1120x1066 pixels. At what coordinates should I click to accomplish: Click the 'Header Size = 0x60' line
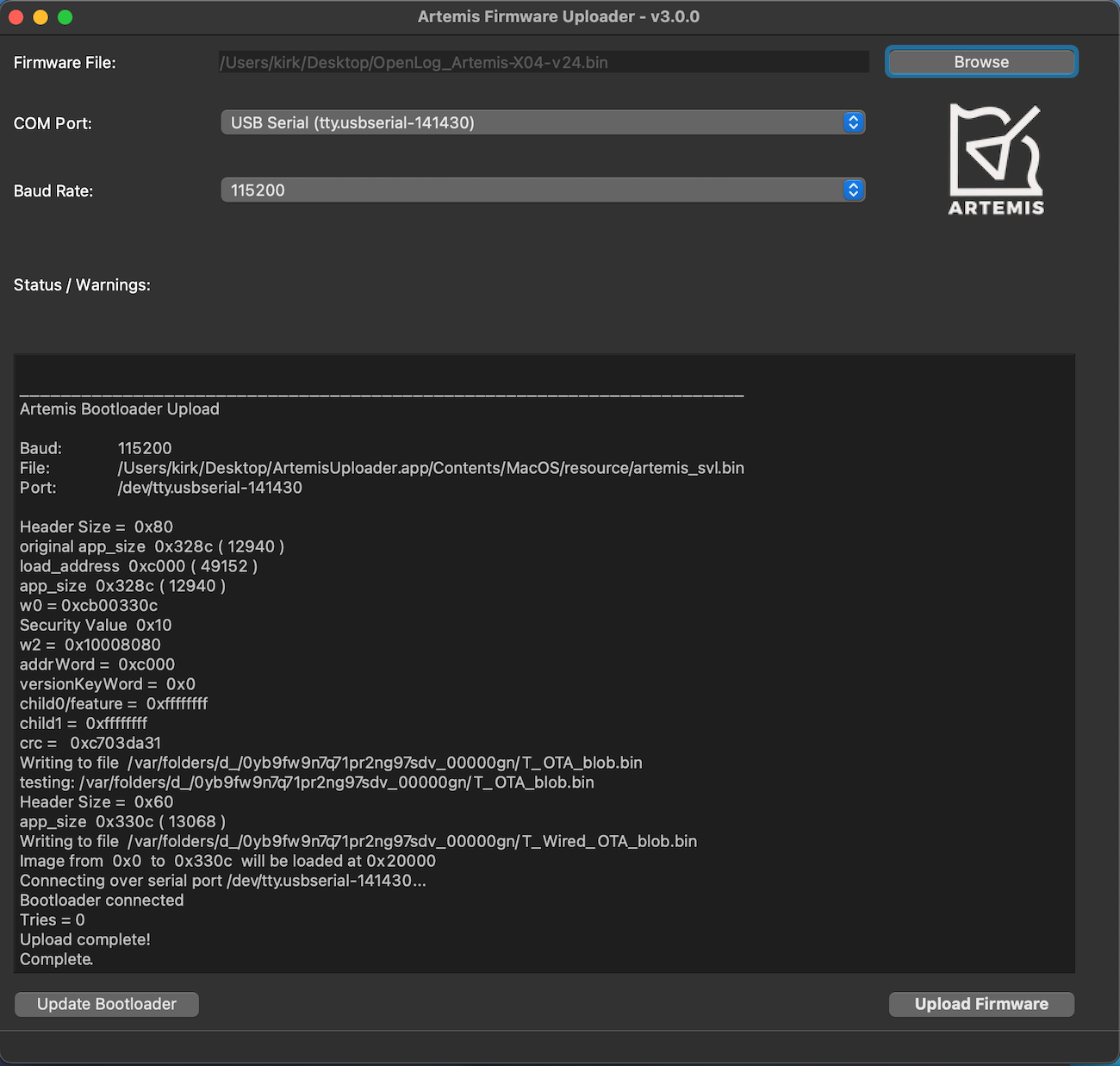click(96, 802)
